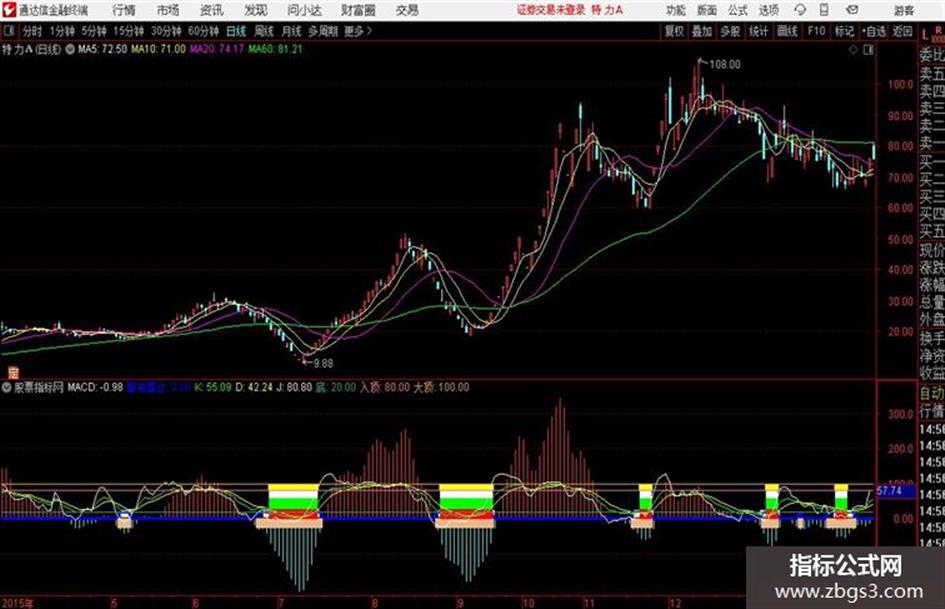
Task: Click the K: 55.09 indicator value
Action: 213,388
